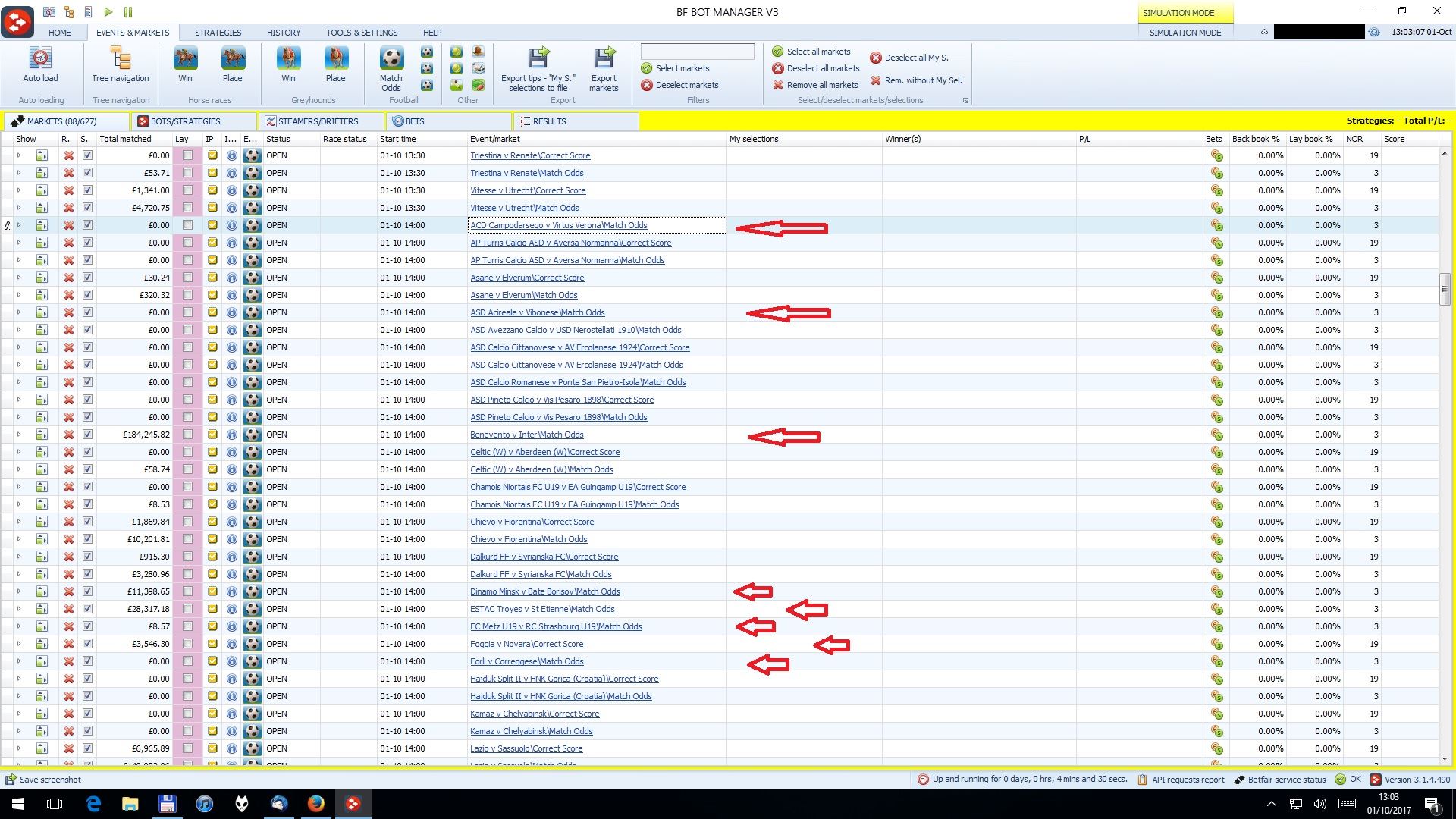This screenshot has width=1456, height=819.
Task: Expand the Benevento v Inter Match Odds row
Action: click(x=19, y=435)
